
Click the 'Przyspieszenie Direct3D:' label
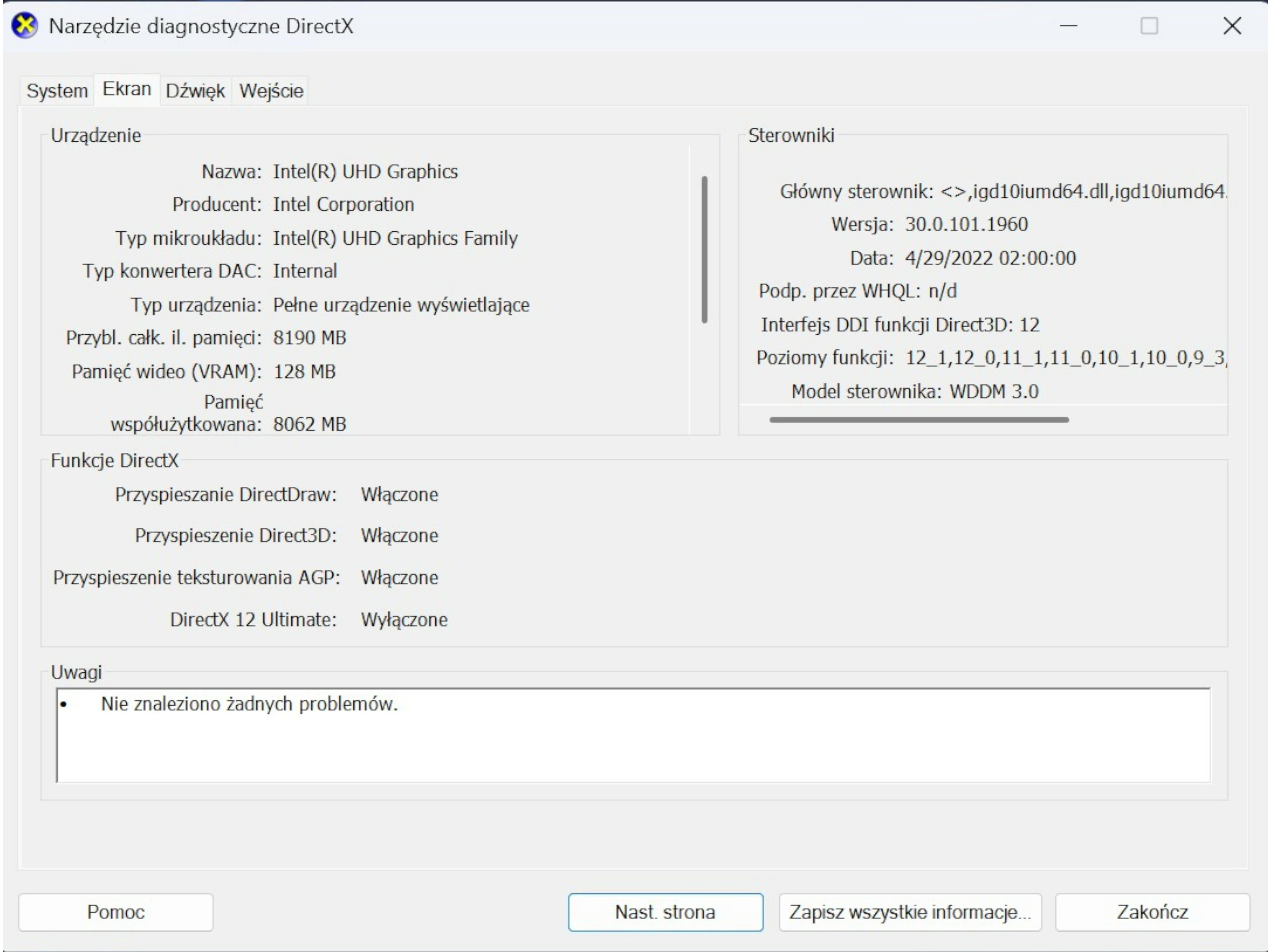(x=235, y=535)
